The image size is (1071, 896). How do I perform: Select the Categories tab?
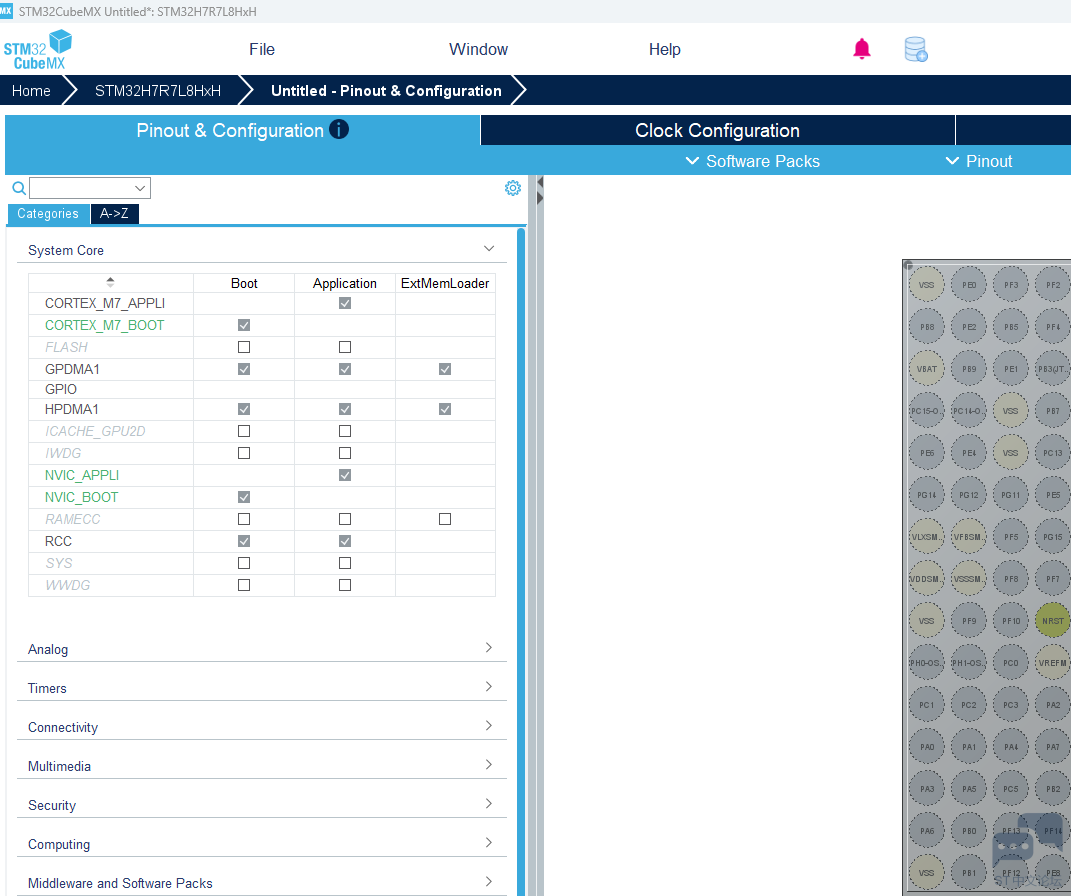(48, 213)
